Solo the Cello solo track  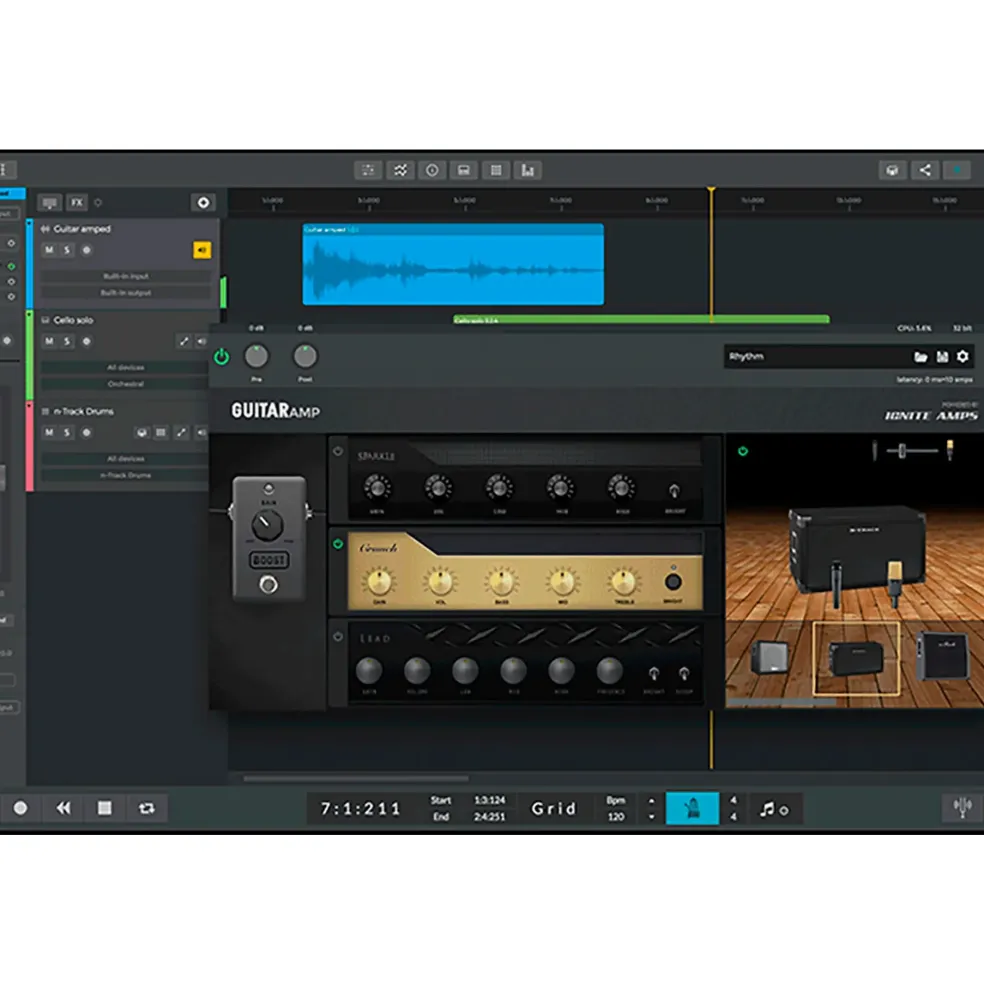67,341
